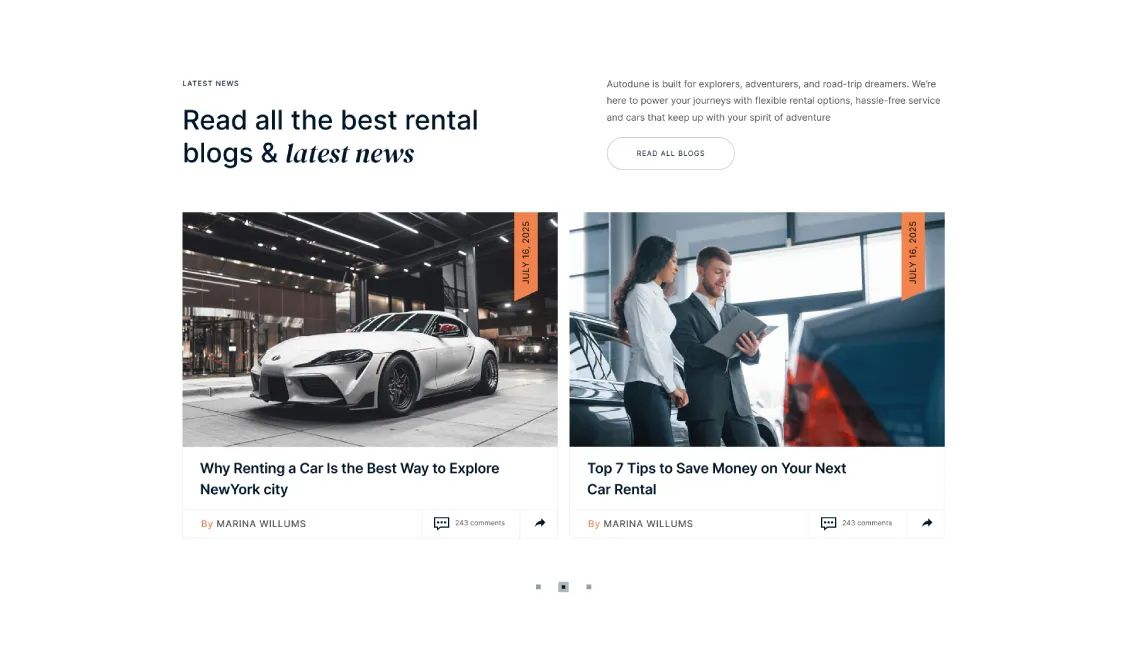This screenshot has height=670, width=1126.
Task: Click the comment bubble icon on the first blog card
Action: click(441, 524)
